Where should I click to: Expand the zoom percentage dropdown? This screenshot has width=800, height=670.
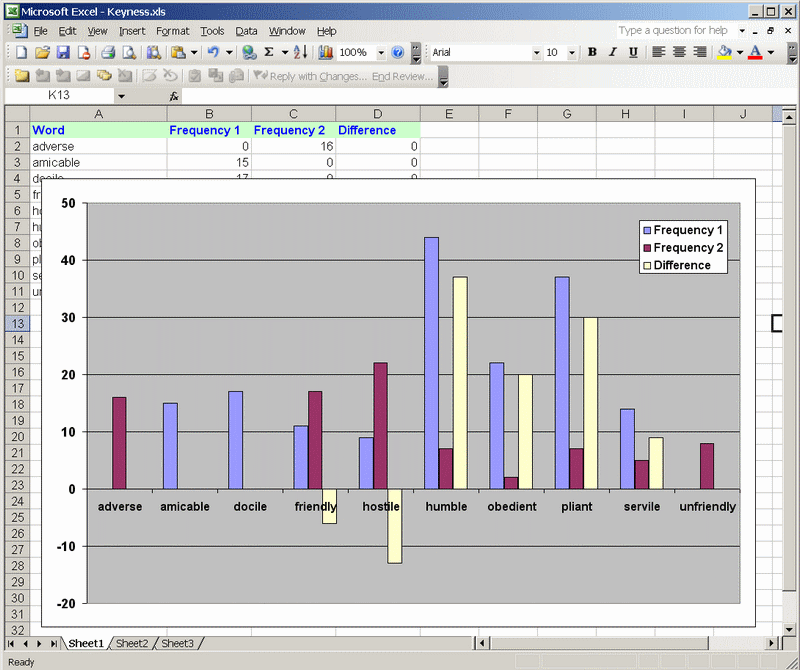click(381, 52)
